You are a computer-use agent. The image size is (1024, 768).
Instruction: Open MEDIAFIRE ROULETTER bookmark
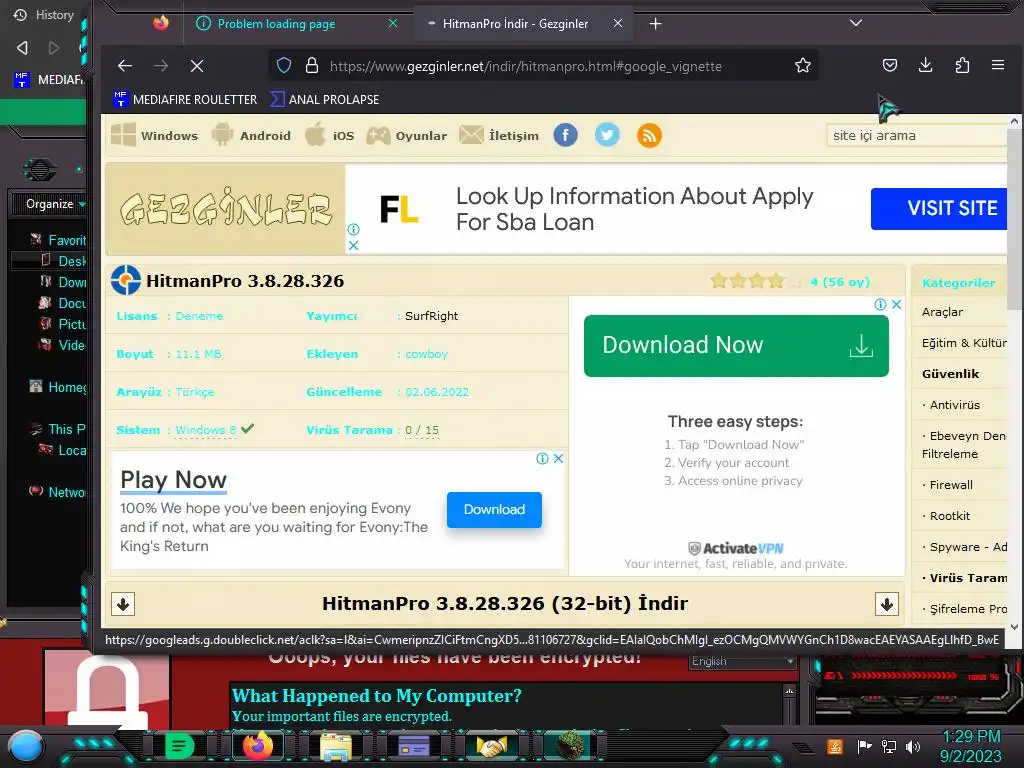[185, 99]
